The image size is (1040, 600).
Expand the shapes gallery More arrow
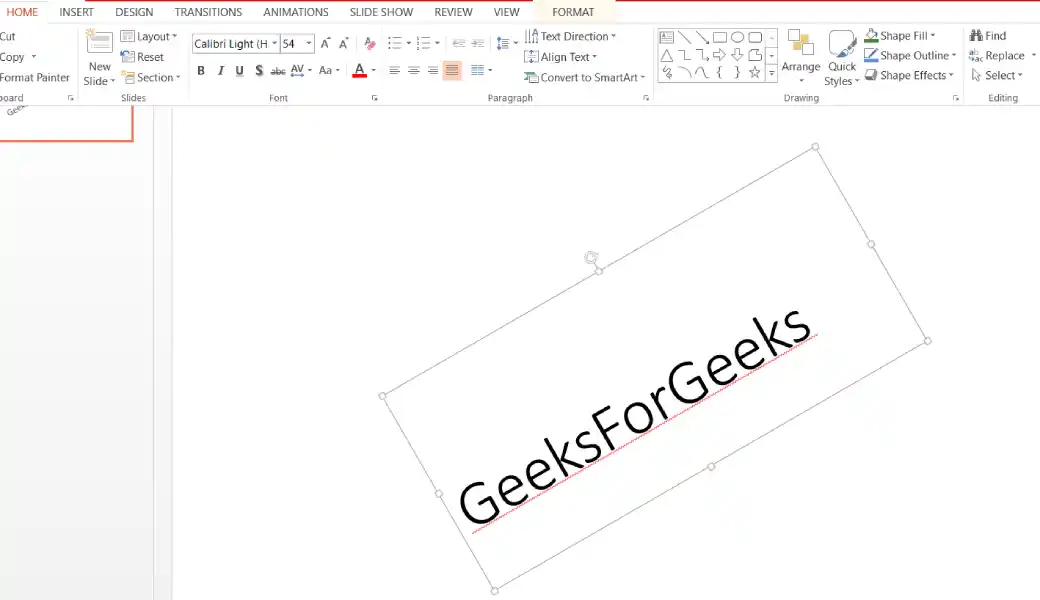point(771,73)
